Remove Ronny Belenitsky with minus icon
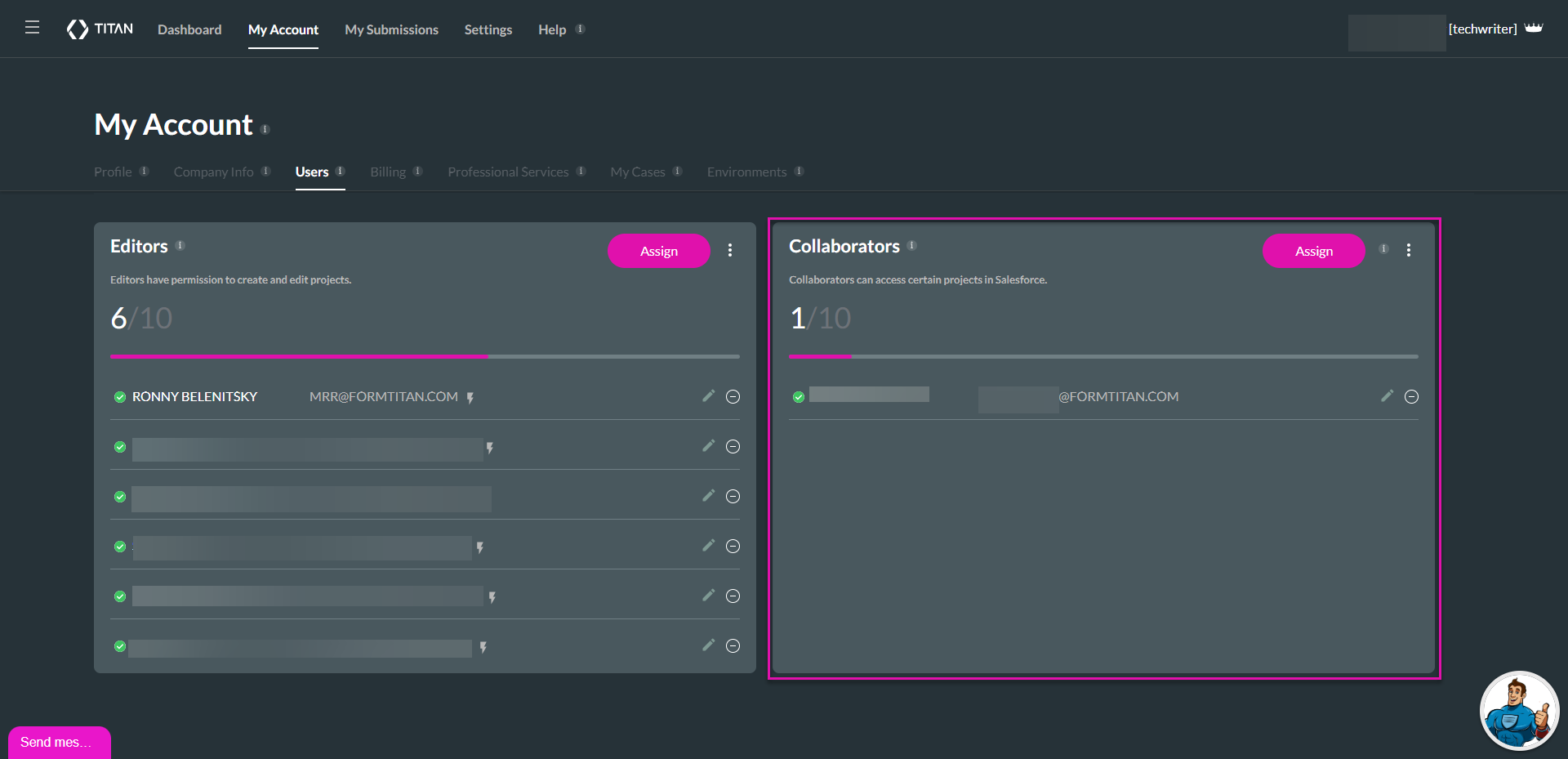This screenshot has width=1568, height=759. tap(733, 396)
